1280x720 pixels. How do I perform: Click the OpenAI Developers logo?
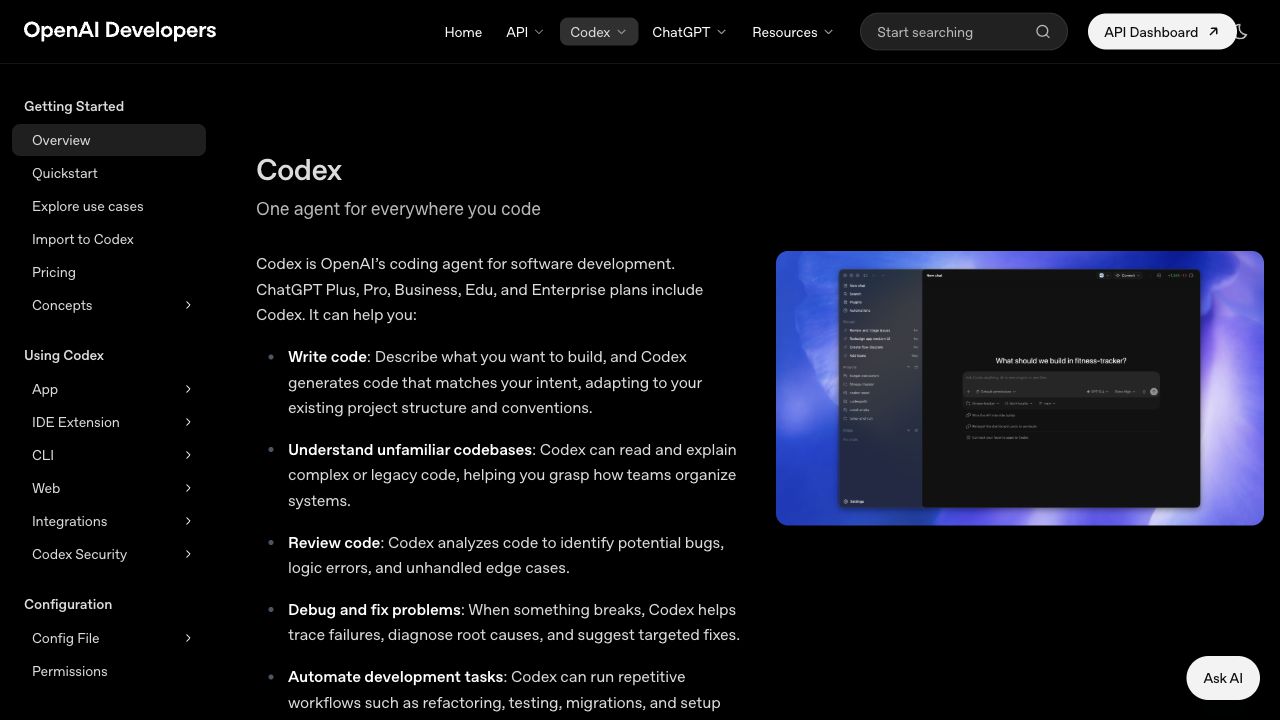point(120,30)
